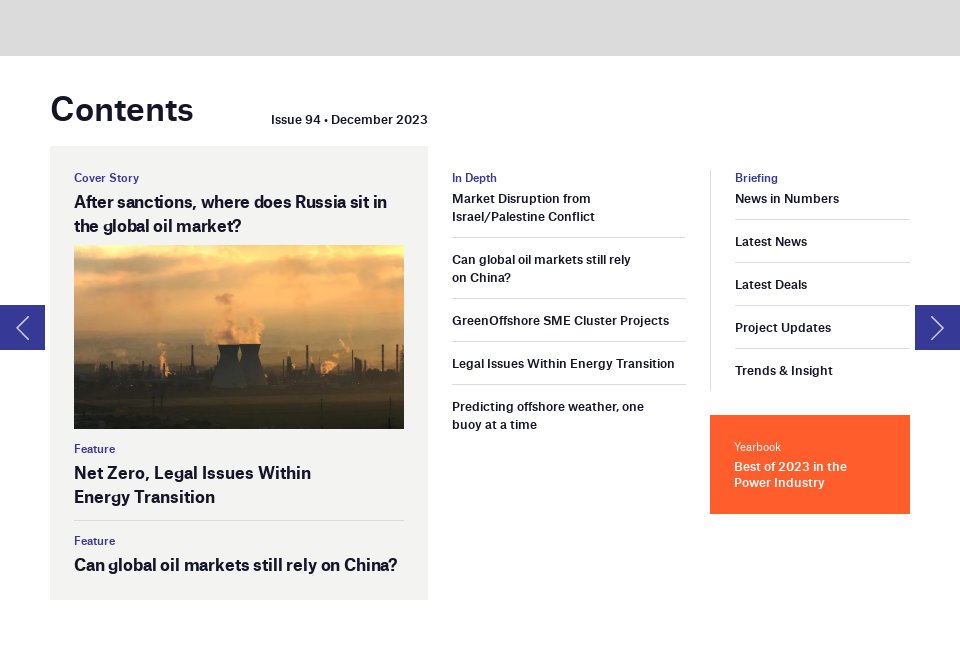The height and width of the screenshot is (655, 960).
Task: Open In Depth China oil markets article
Action: click(x=541, y=269)
